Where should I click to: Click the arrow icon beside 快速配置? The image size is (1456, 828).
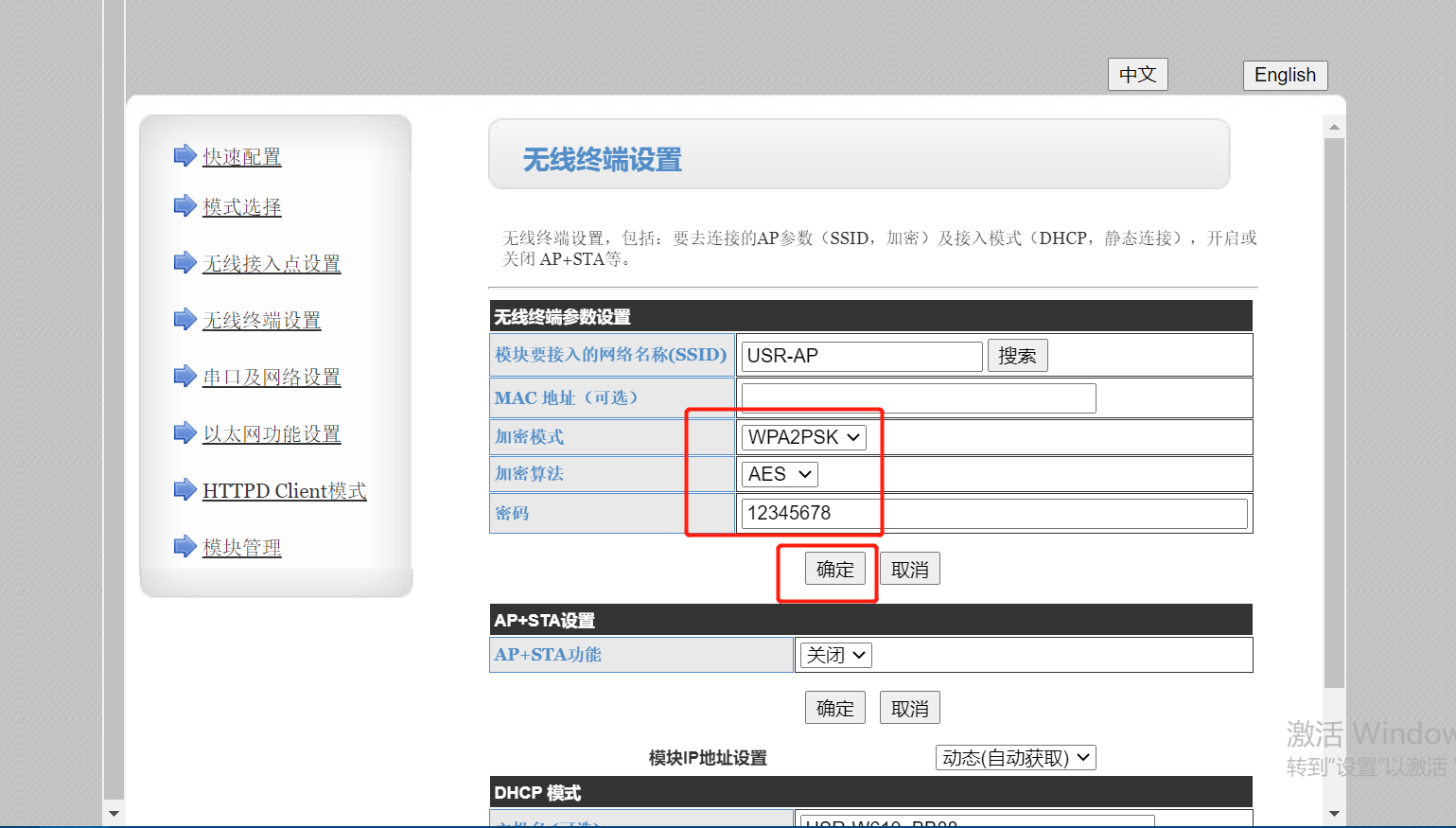[x=184, y=155]
